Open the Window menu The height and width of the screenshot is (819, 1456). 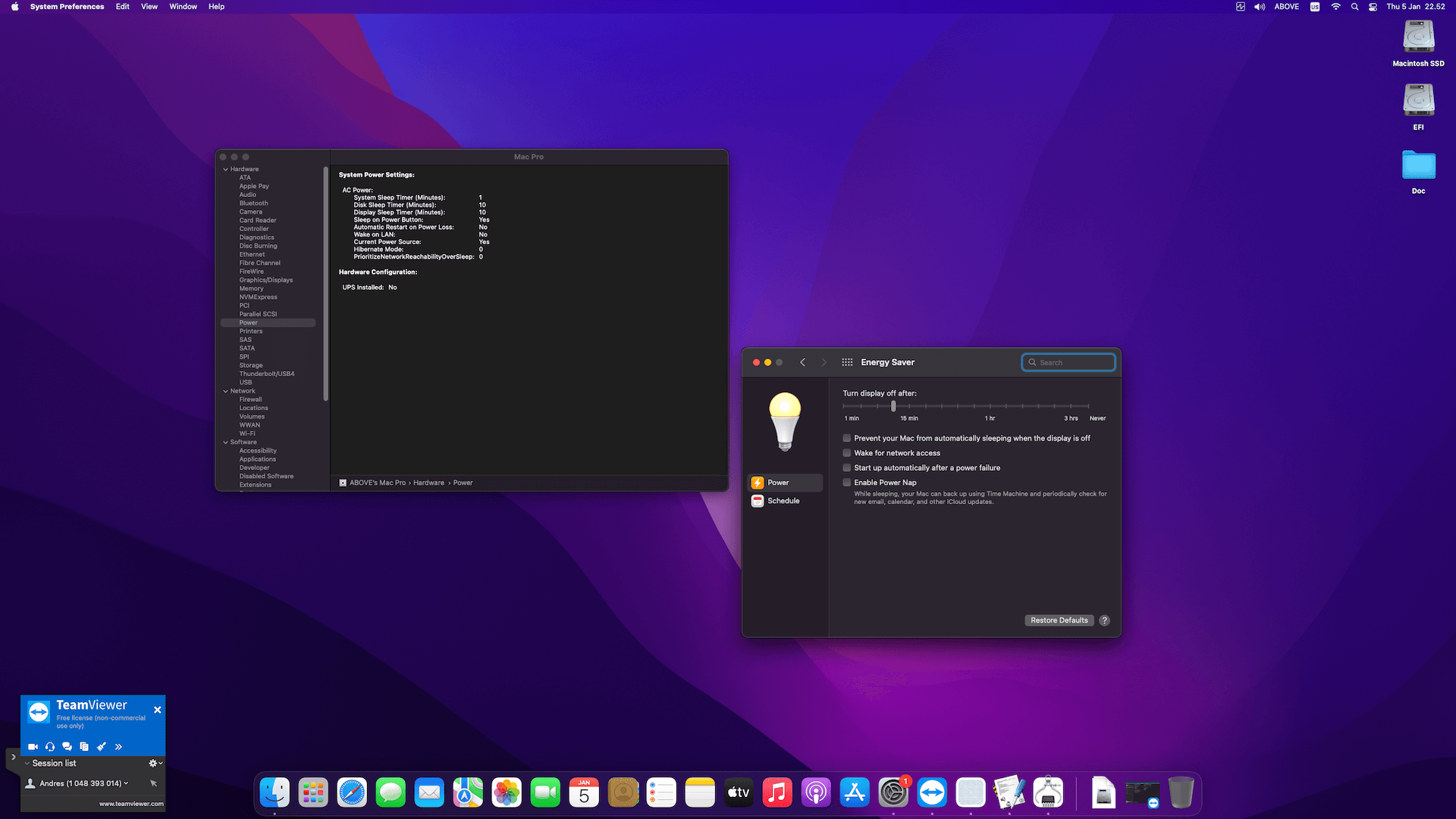pos(183,7)
